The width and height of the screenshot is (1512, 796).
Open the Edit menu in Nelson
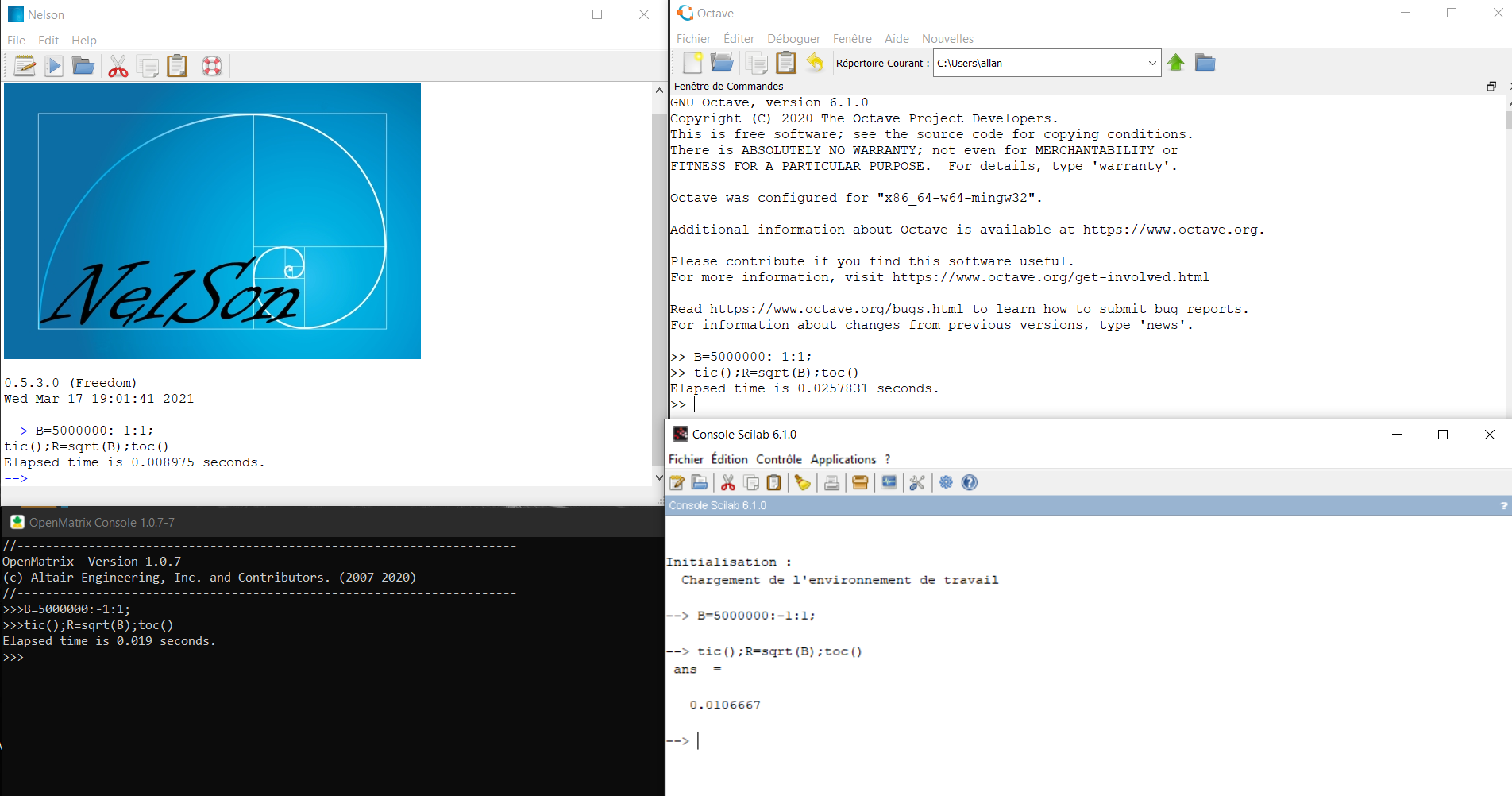coord(48,40)
